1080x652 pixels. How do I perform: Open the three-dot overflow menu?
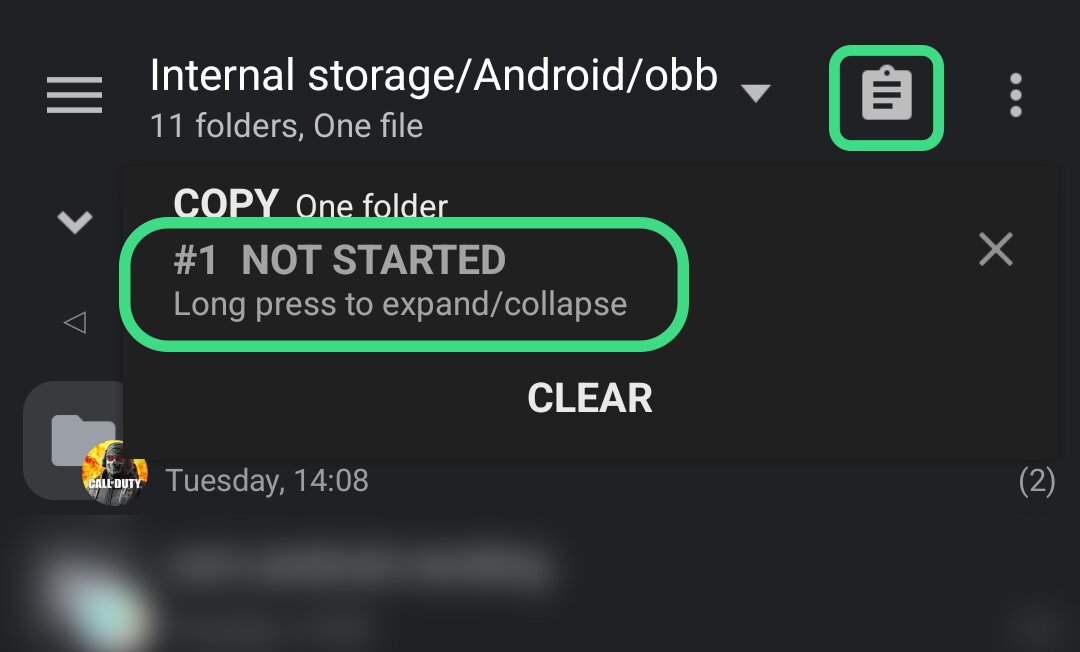[1015, 95]
